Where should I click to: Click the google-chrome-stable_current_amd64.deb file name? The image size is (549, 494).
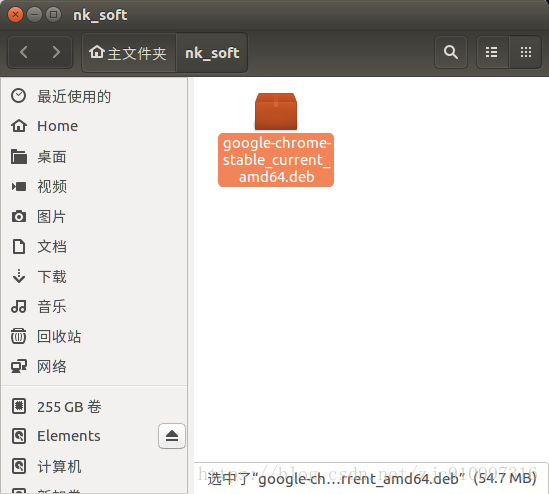tap(276, 160)
